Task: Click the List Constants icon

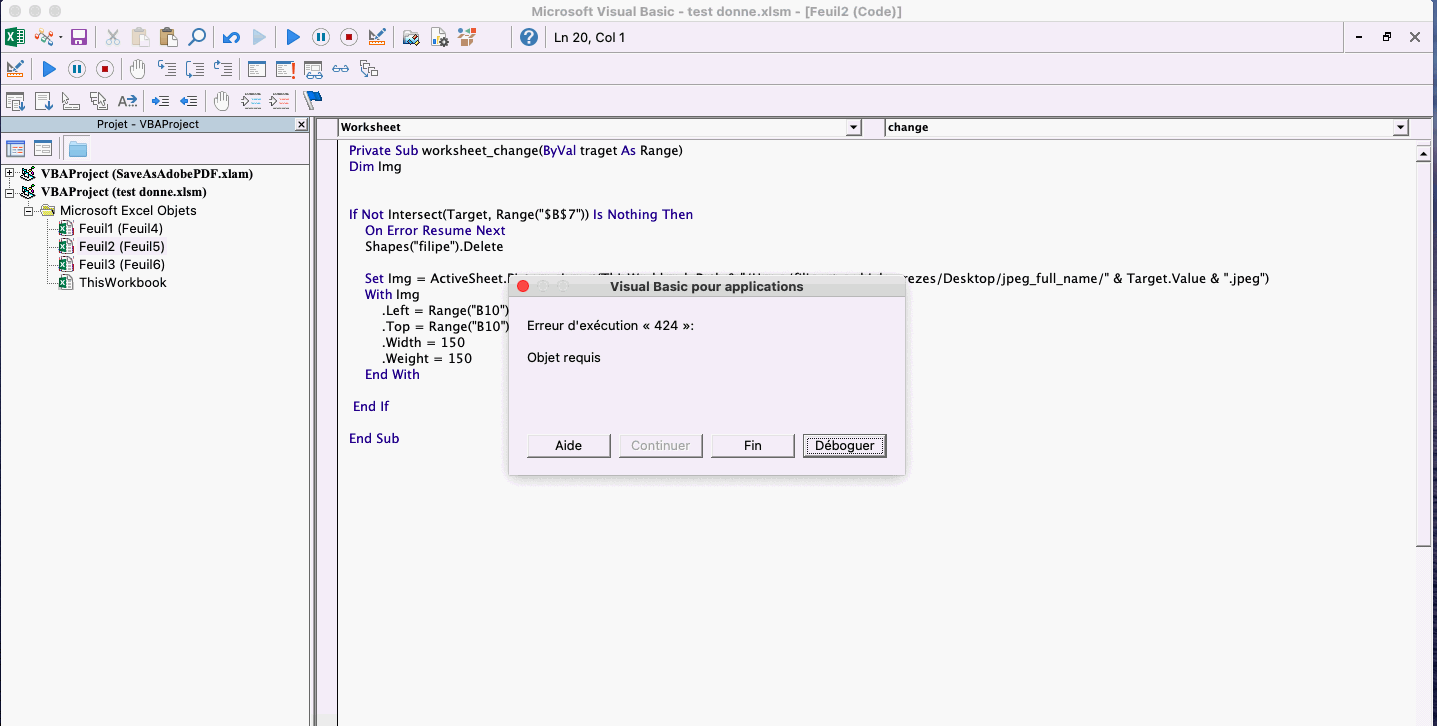Action: (43, 101)
